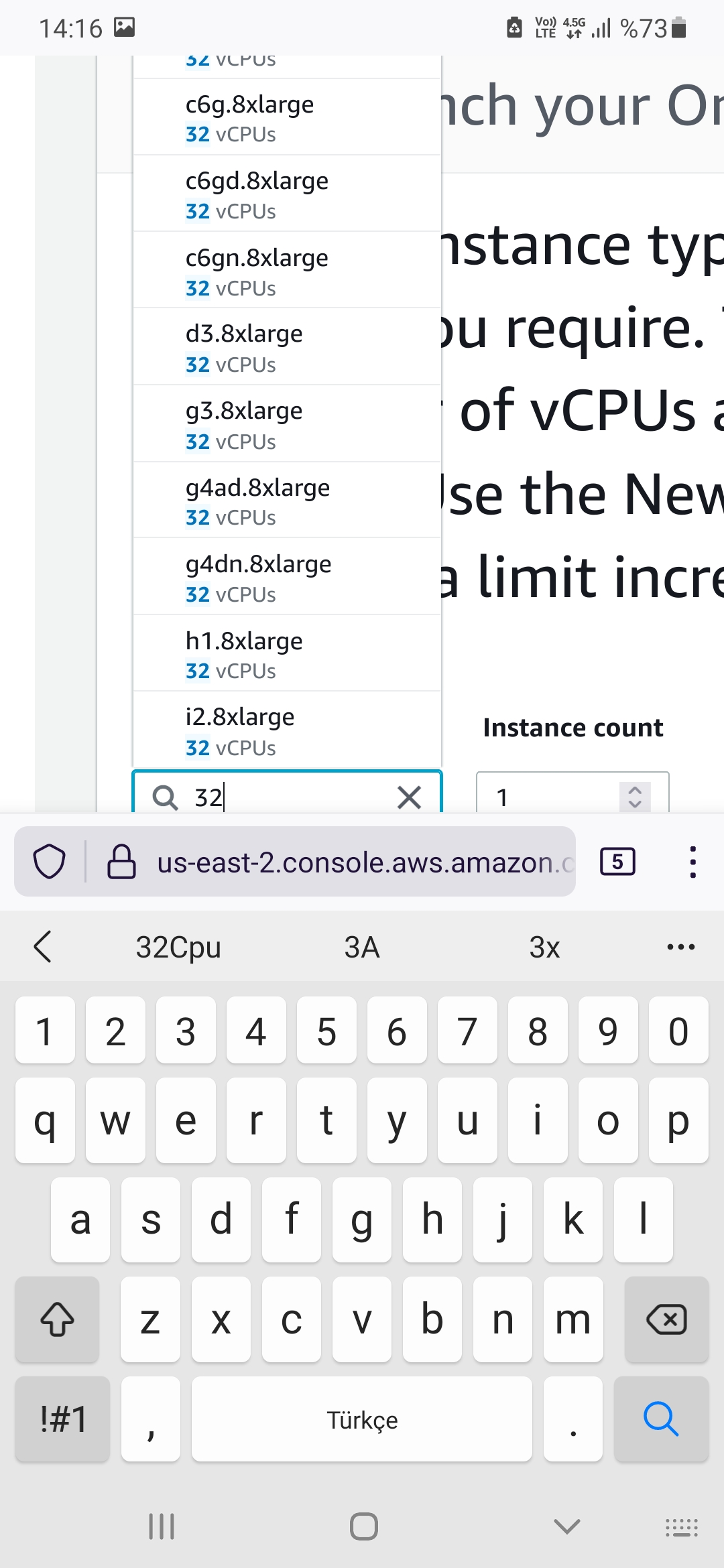Open the browser three-dot menu
The image size is (724, 1568).
pyautogui.click(x=693, y=862)
